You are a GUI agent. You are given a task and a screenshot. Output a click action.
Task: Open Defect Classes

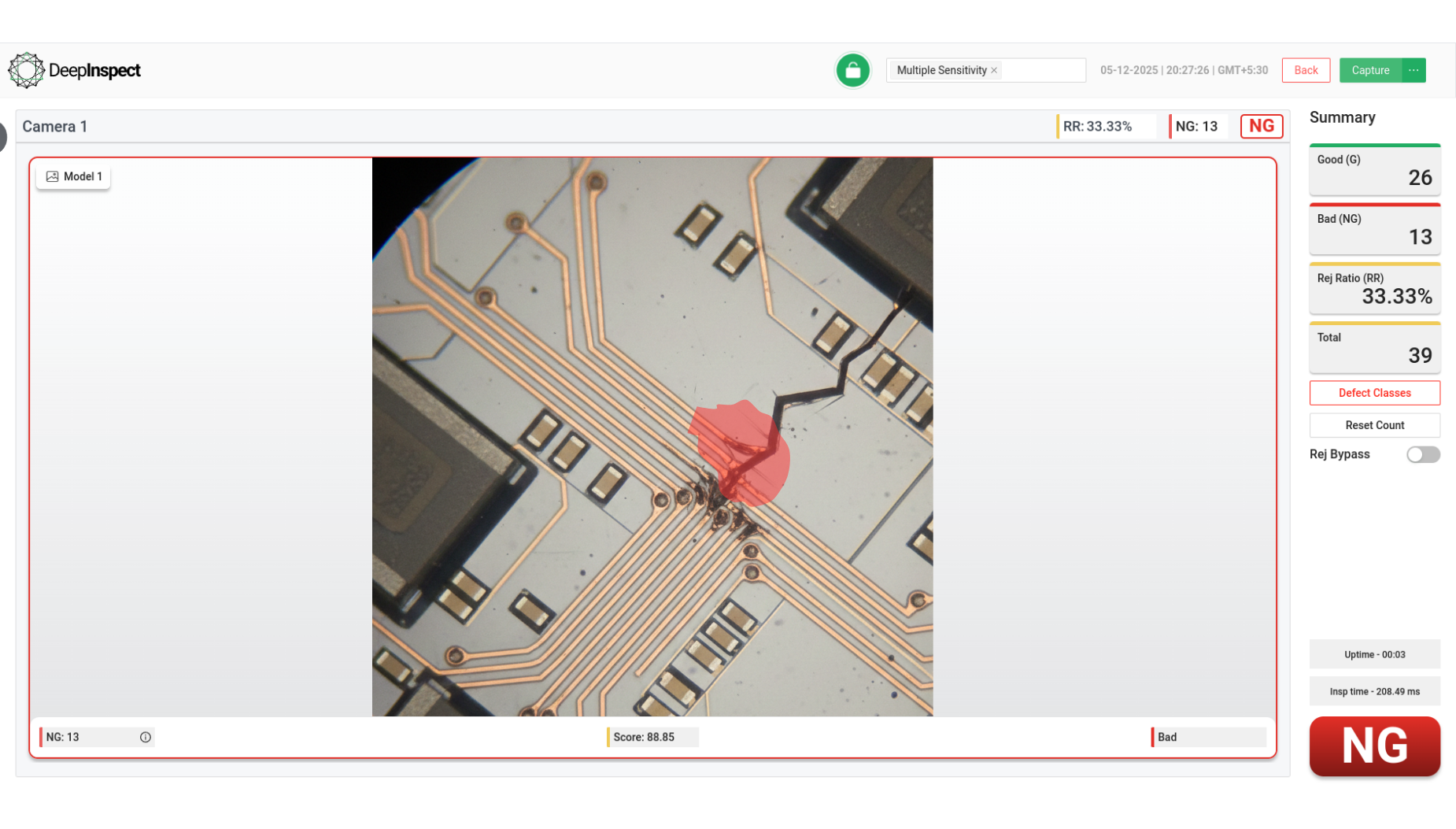pos(1374,393)
